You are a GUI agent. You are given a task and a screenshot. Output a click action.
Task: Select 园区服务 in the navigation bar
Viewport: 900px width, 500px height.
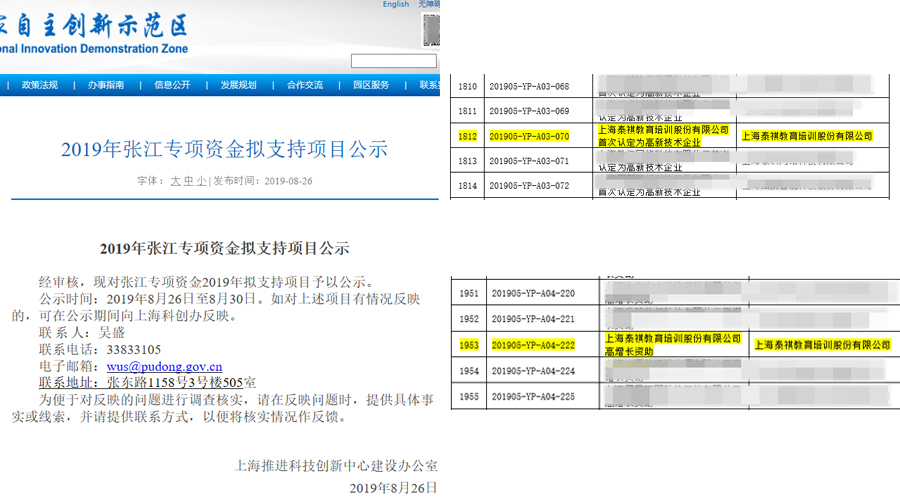(371, 85)
